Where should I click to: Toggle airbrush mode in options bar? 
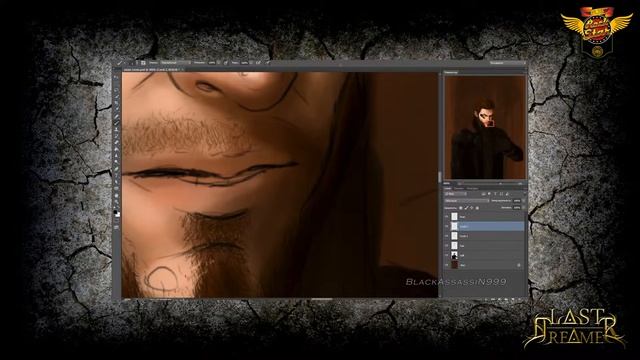point(258,63)
